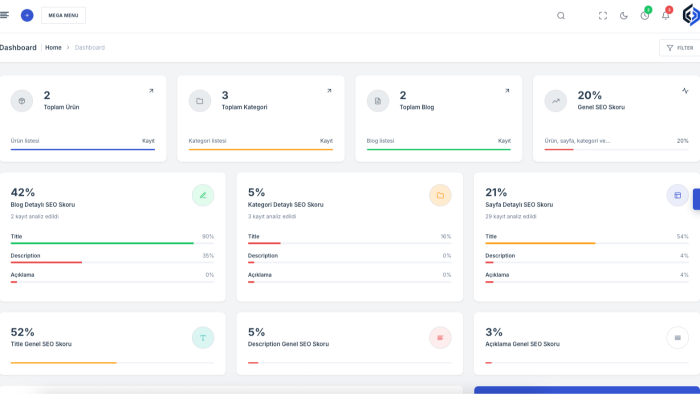Click the Blog Detaylı SEO pencil icon
The width and height of the screenshot is (700, 394).
click(x=203, y=195)
